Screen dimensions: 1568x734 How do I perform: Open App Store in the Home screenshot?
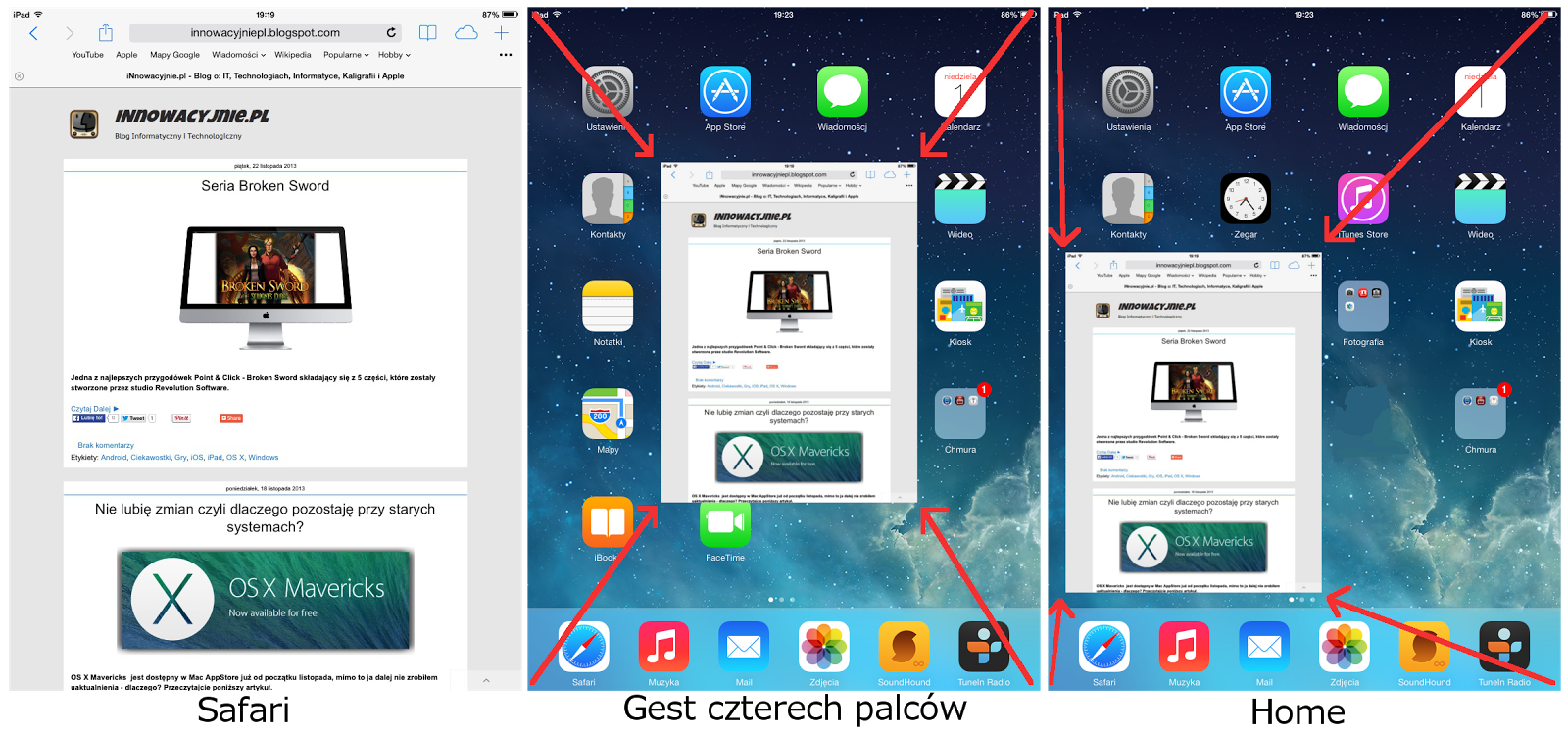[x=1246, y=91]
